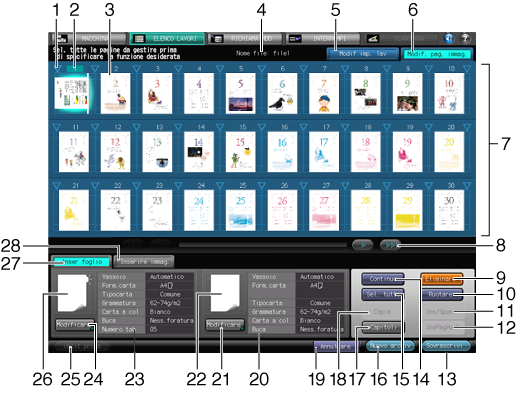This screenshot has width=516, height=394.
Task: Click the InsPagVuota button
Action: tap(442, 327)
